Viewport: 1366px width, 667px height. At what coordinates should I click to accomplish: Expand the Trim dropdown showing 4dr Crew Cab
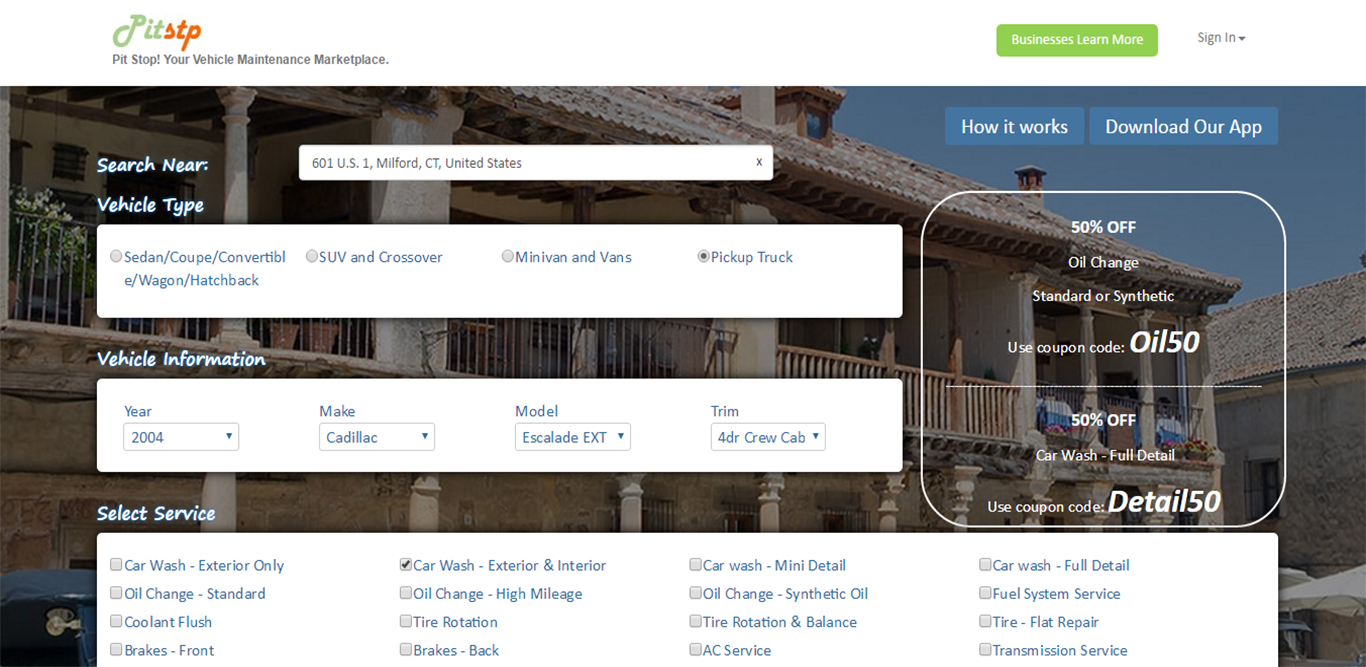coord(767,437)
